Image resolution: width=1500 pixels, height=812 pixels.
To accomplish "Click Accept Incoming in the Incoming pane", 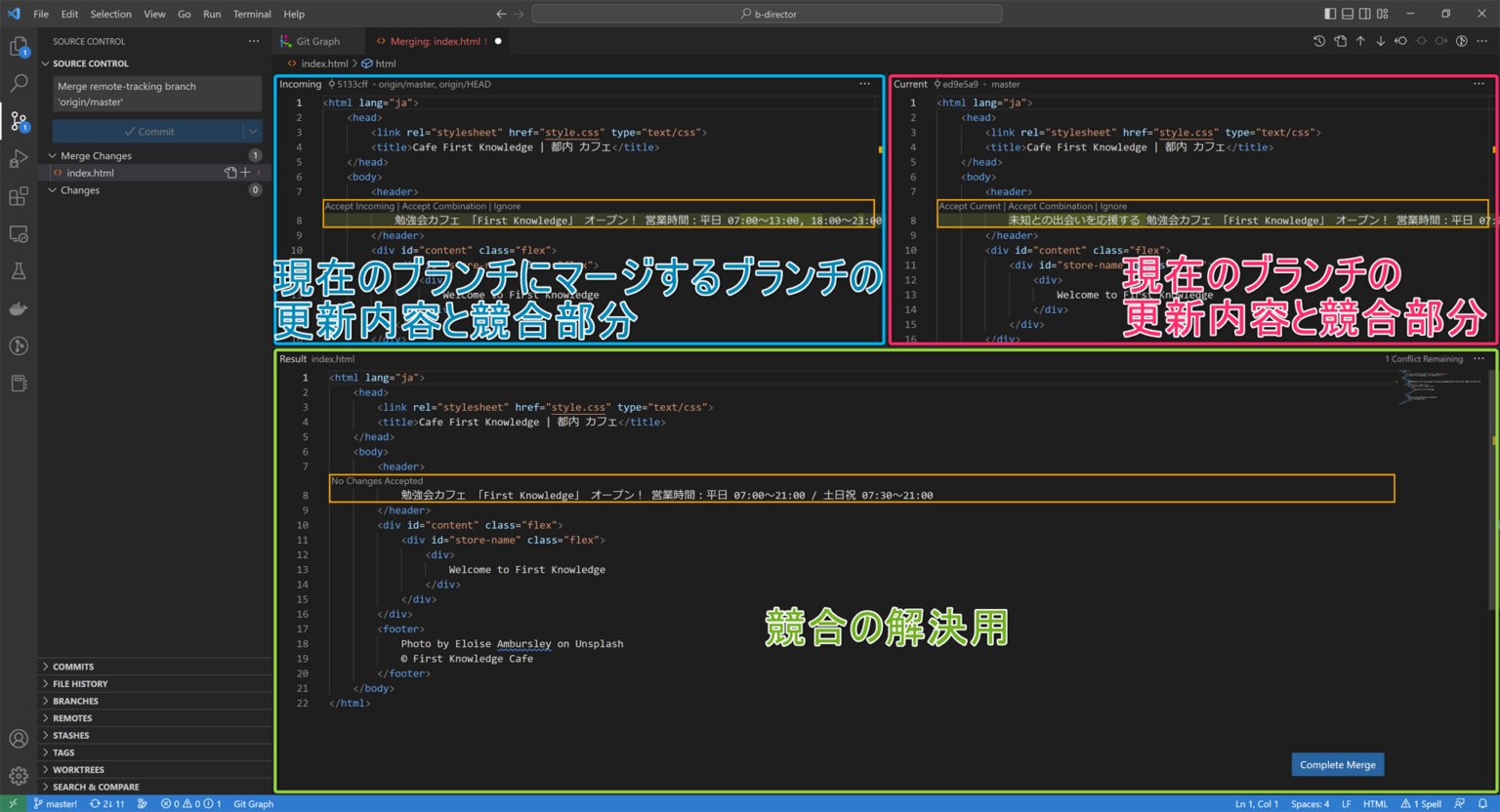I will pyautogui.click(x=359, y=206).
